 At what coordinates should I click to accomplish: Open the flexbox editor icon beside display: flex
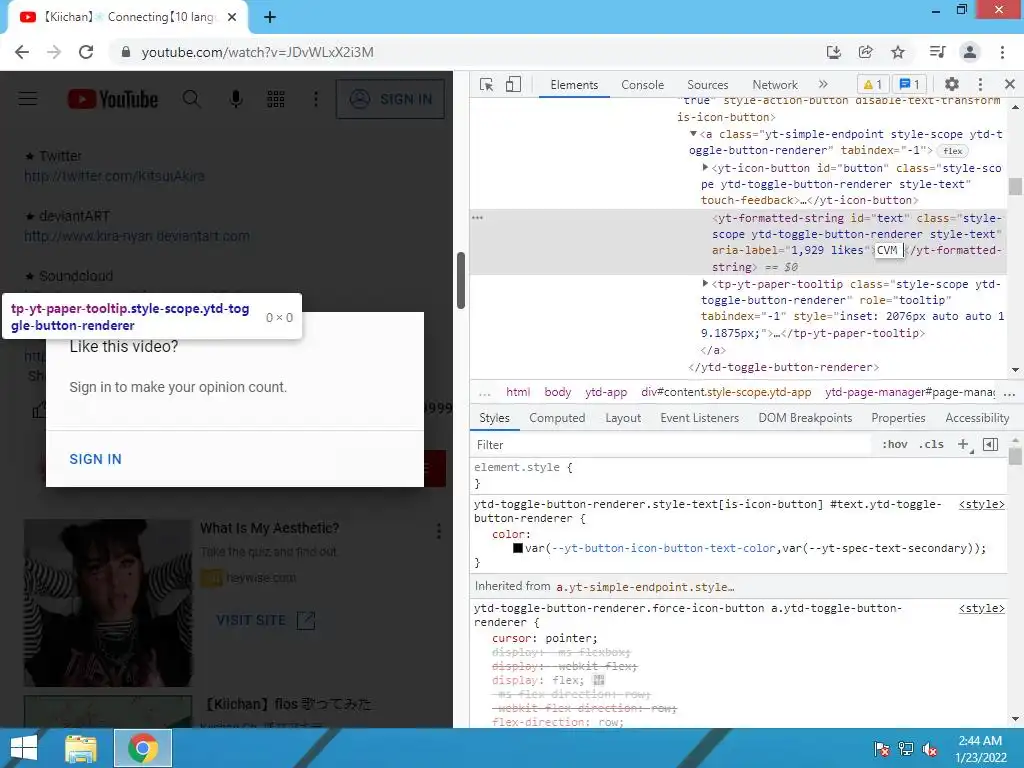click(x=599, y=680)
